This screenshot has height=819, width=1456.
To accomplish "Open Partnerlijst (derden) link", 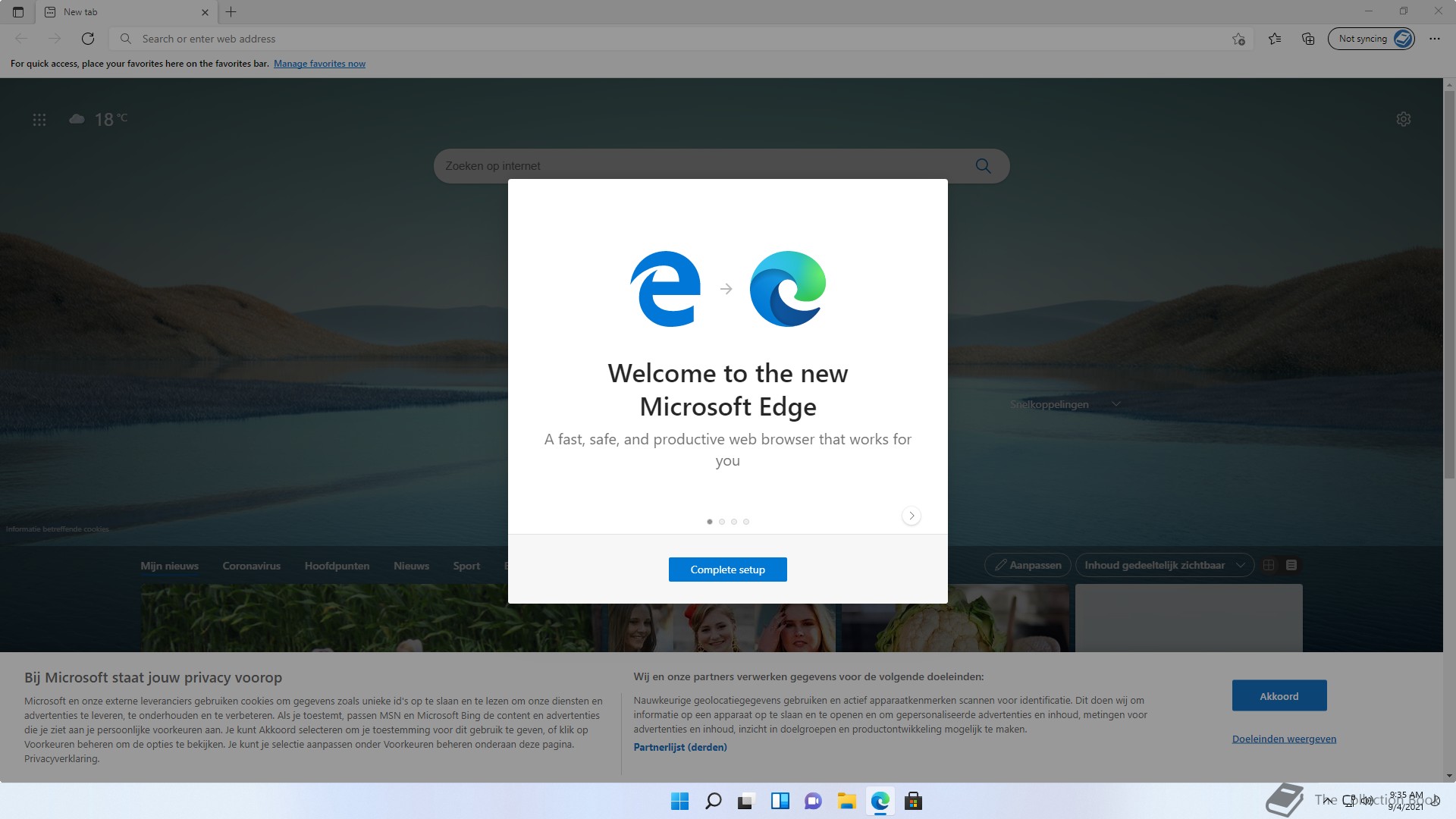I will (x=680, y=747).
